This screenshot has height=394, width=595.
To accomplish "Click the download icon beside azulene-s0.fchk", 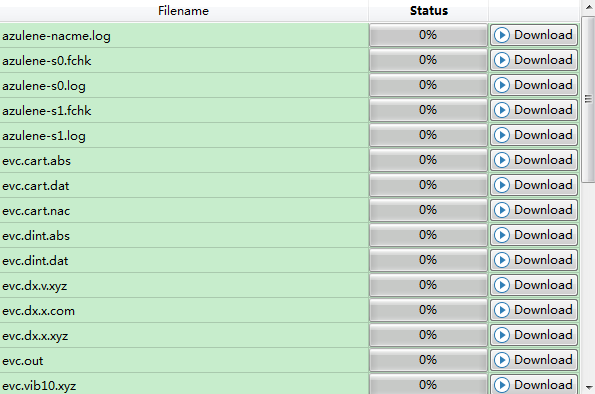I will (502, 60).
